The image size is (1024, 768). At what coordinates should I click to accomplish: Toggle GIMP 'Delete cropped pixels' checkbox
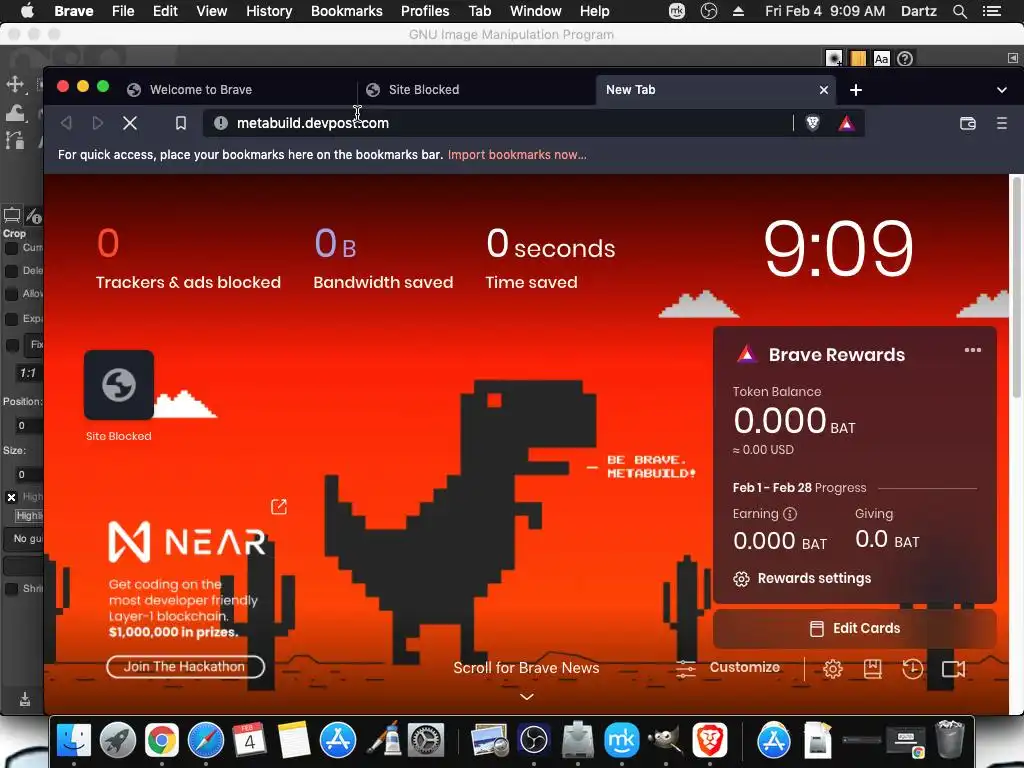pyautogui.click(x=11, y=270)
